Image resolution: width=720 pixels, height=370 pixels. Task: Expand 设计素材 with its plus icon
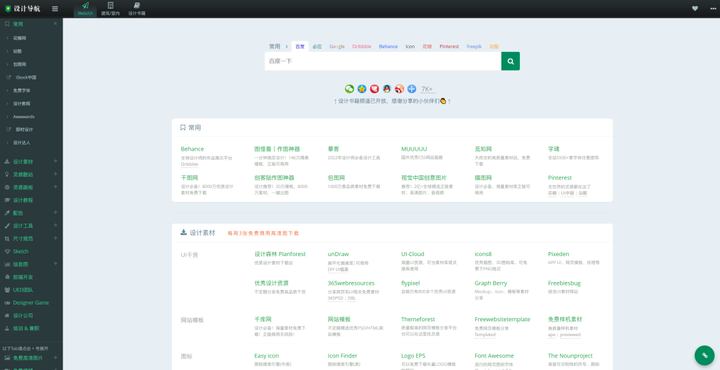pyautogui.click(x=56, y=161)
